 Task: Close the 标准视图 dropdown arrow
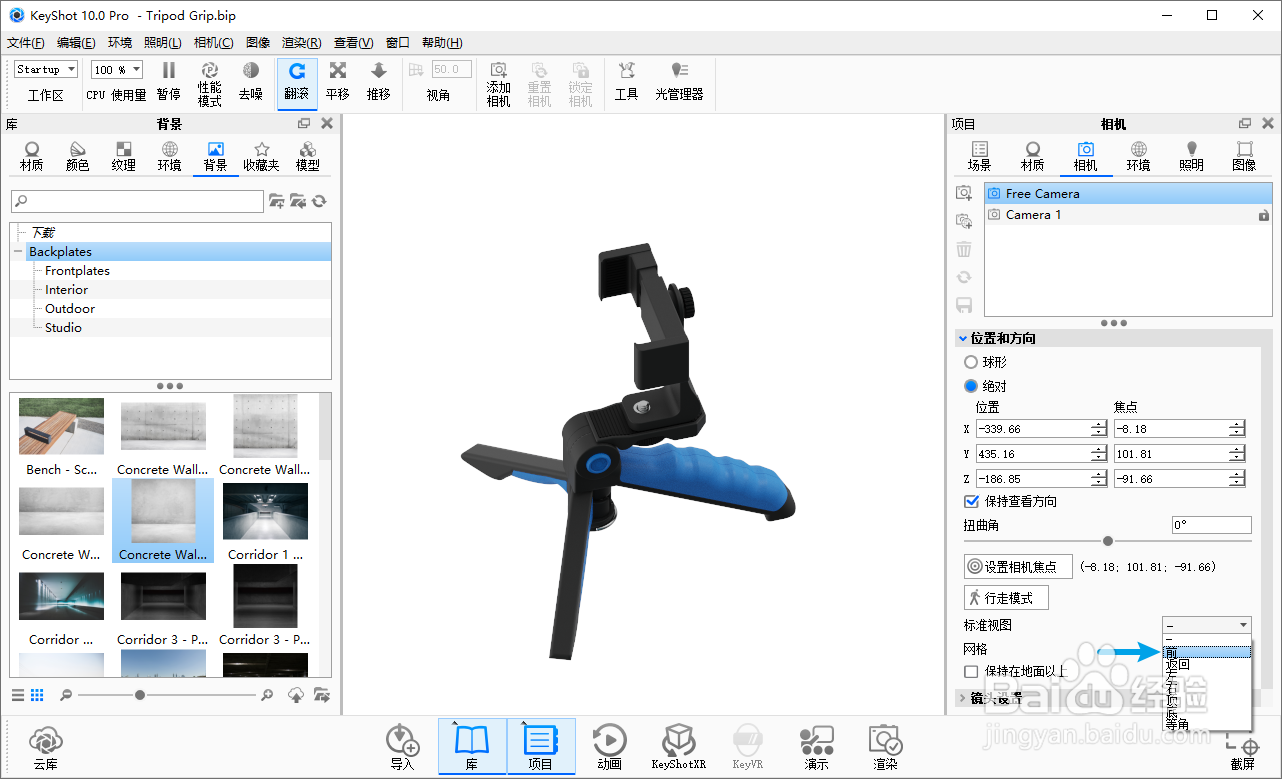[x=1243, y=625]
